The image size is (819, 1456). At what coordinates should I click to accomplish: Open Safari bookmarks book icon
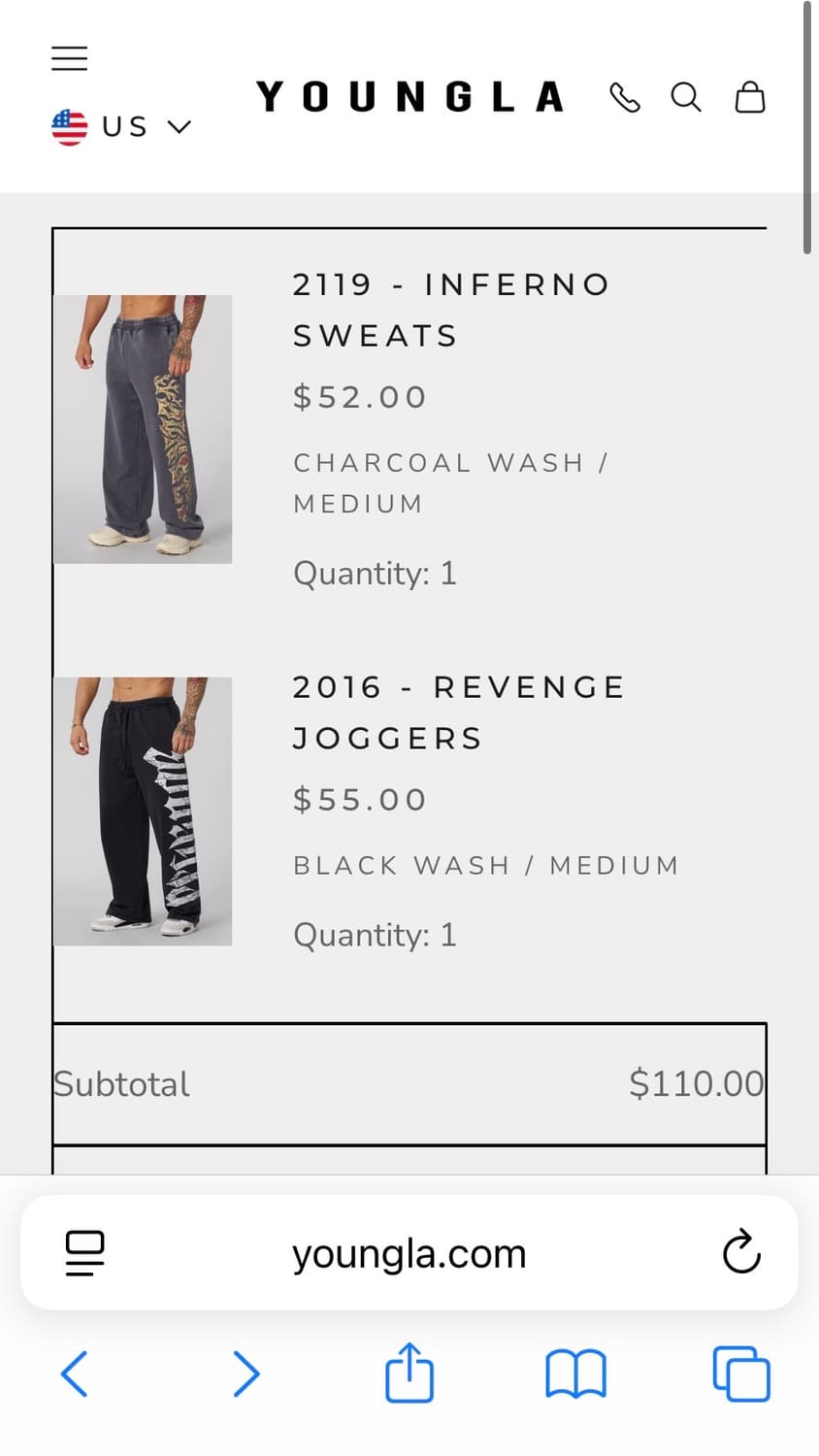click(x=575, y=1374)
